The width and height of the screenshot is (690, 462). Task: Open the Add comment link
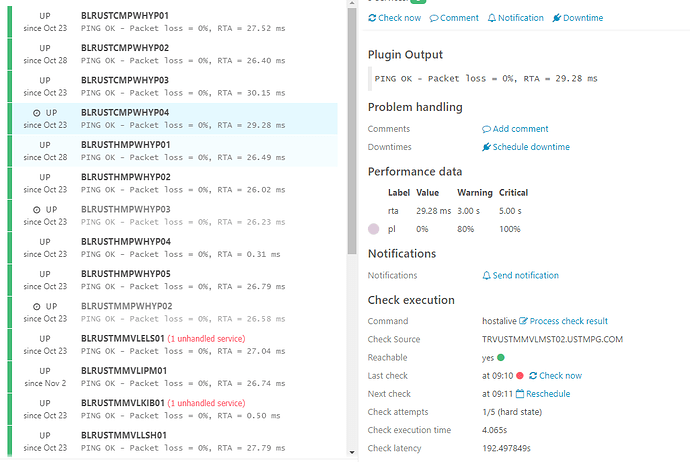pos(515,129)
